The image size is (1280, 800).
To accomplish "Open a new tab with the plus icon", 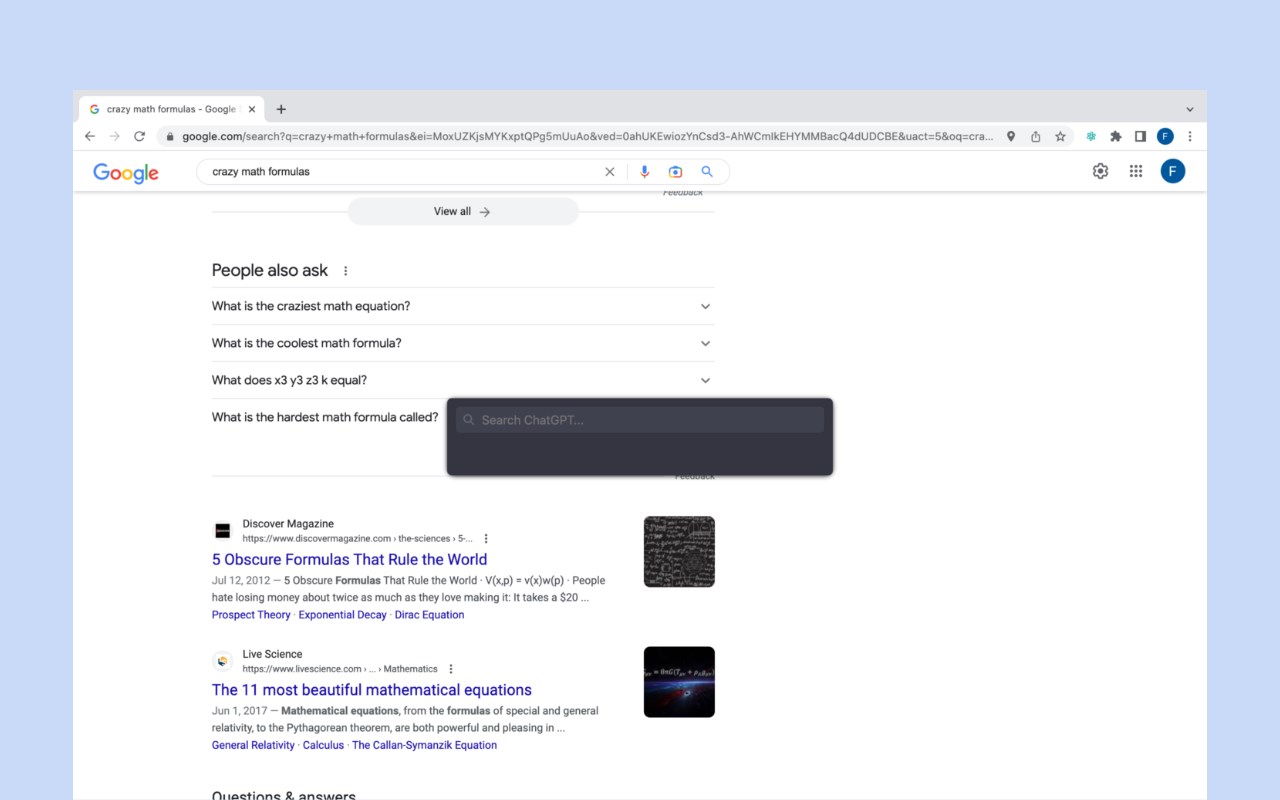I will coord(281,109).
